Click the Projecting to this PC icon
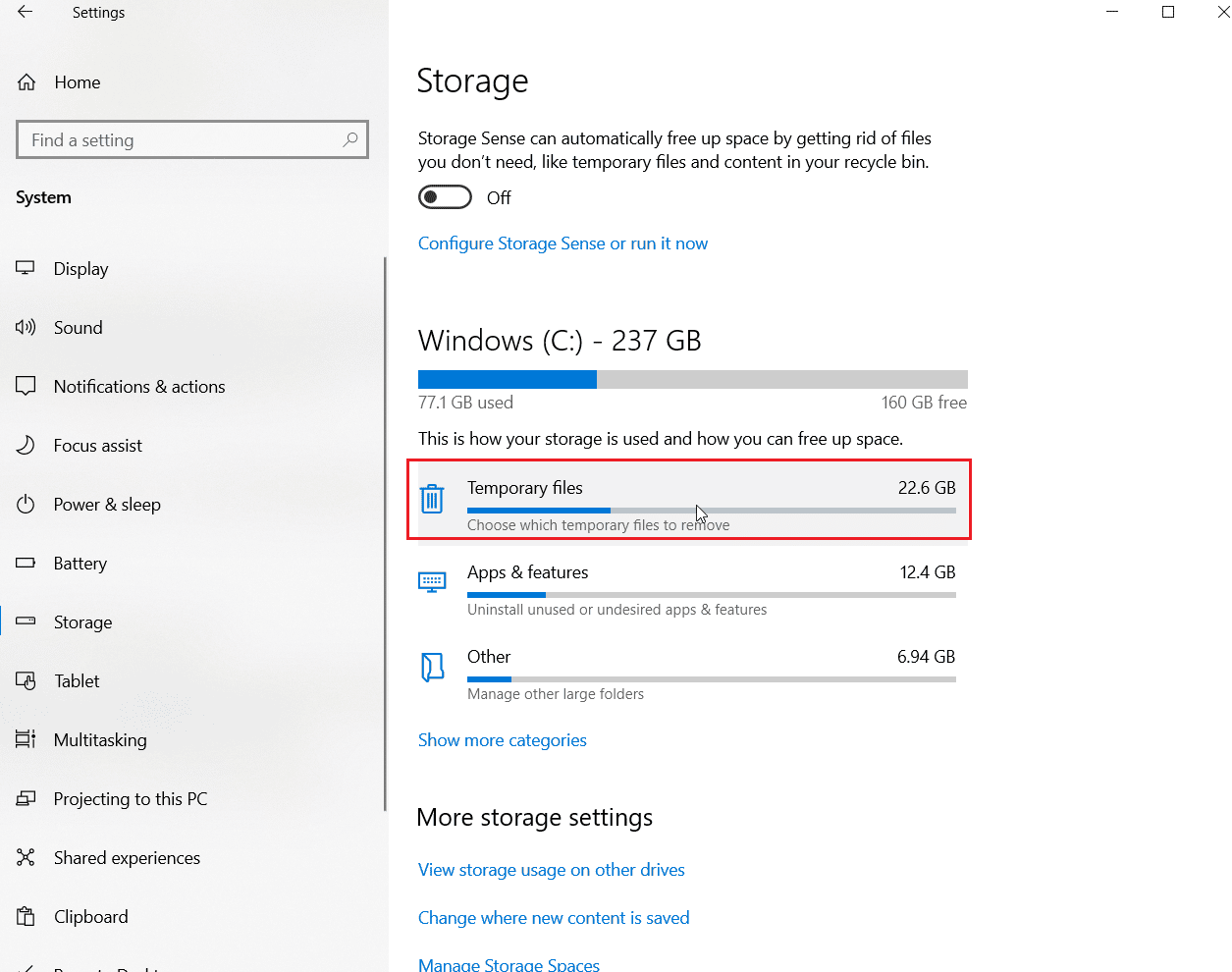 (26, 798)
